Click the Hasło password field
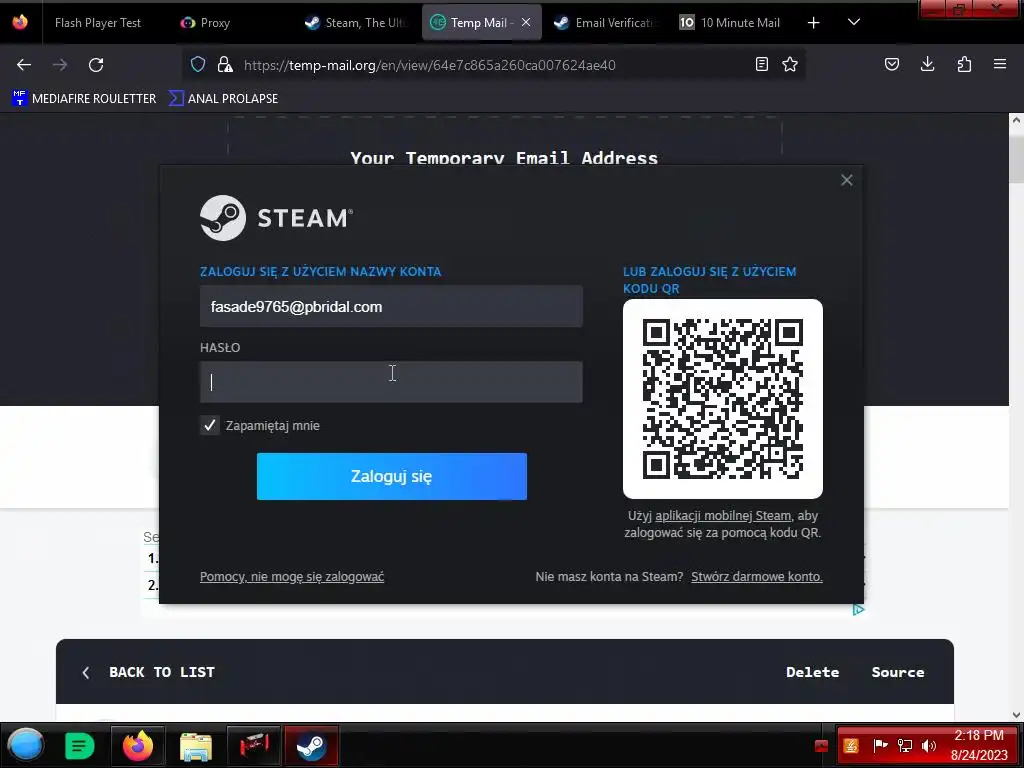1024x768 pixels. 391,382
